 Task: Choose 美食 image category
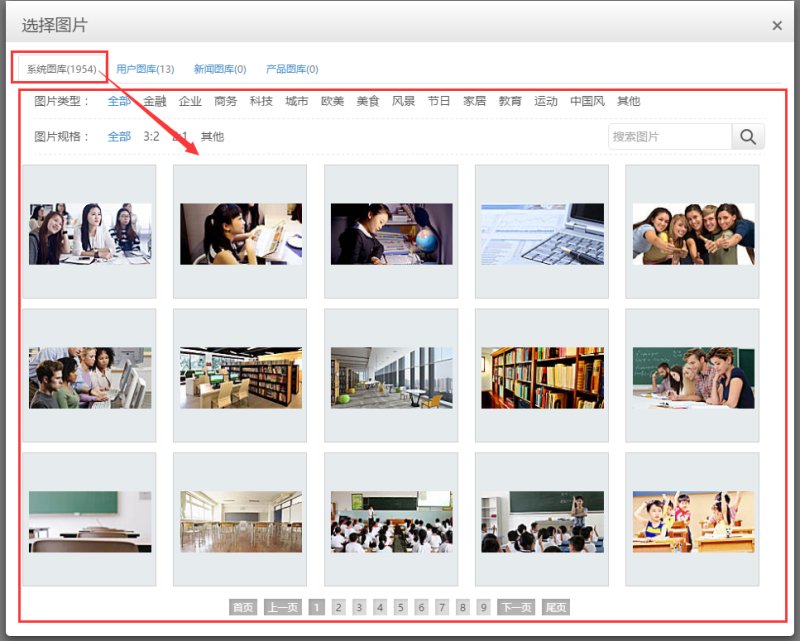(x=368, y=101)
